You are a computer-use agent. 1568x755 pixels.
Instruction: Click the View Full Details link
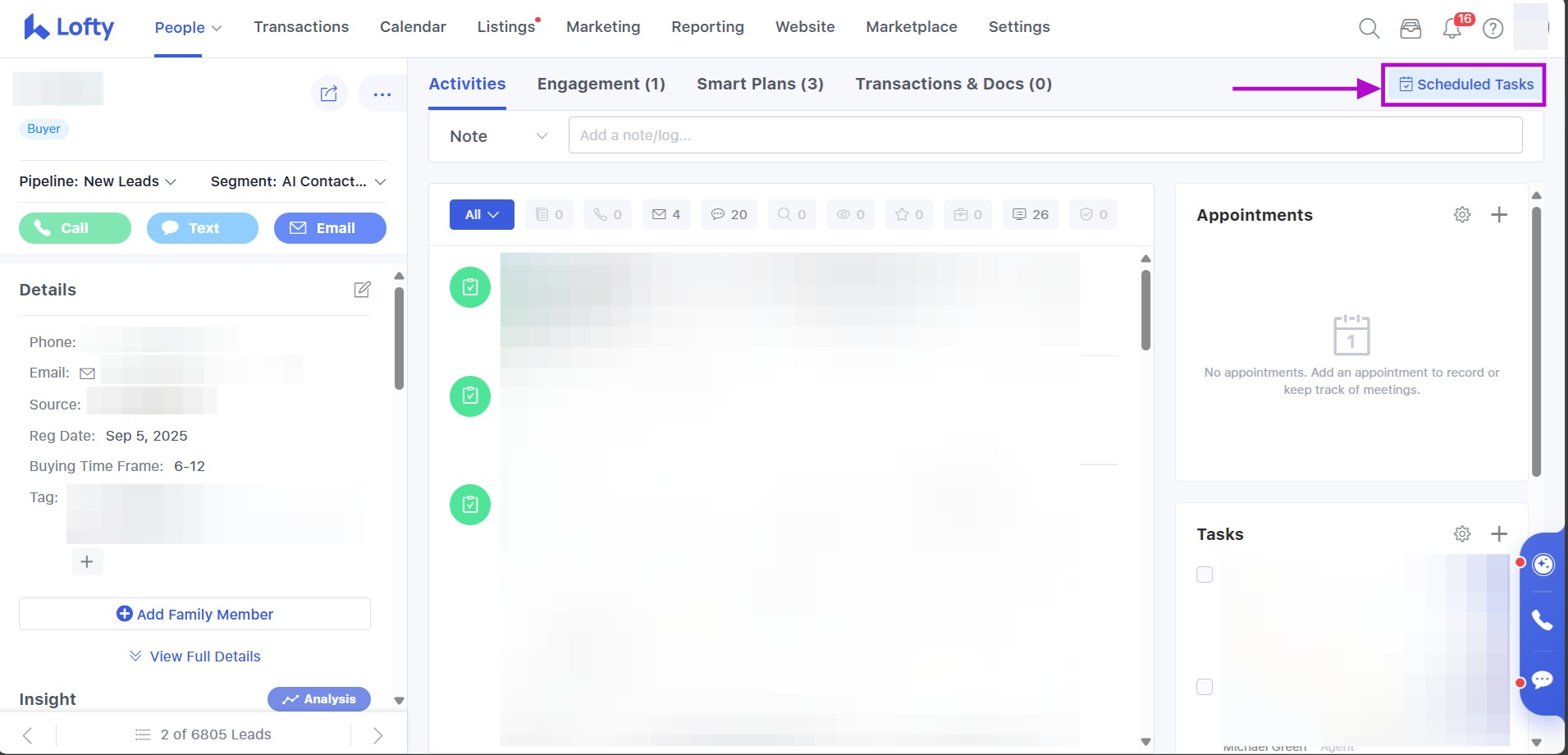click(195, 657)
